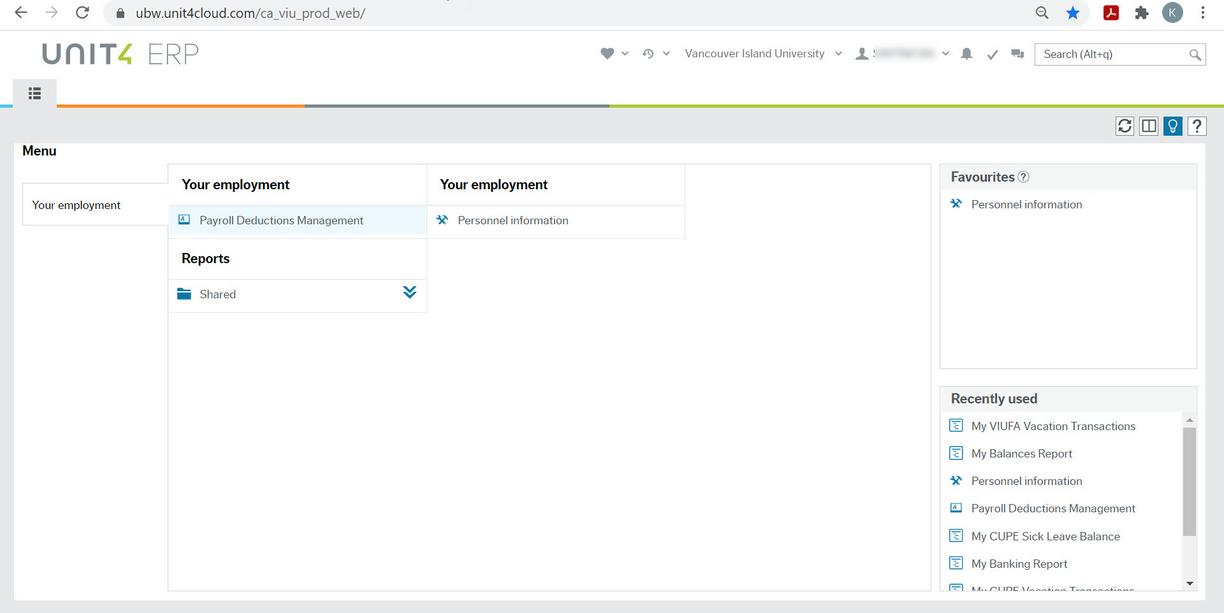
Task: Open the recent history clock icon
Action: [x=650, y=53]
